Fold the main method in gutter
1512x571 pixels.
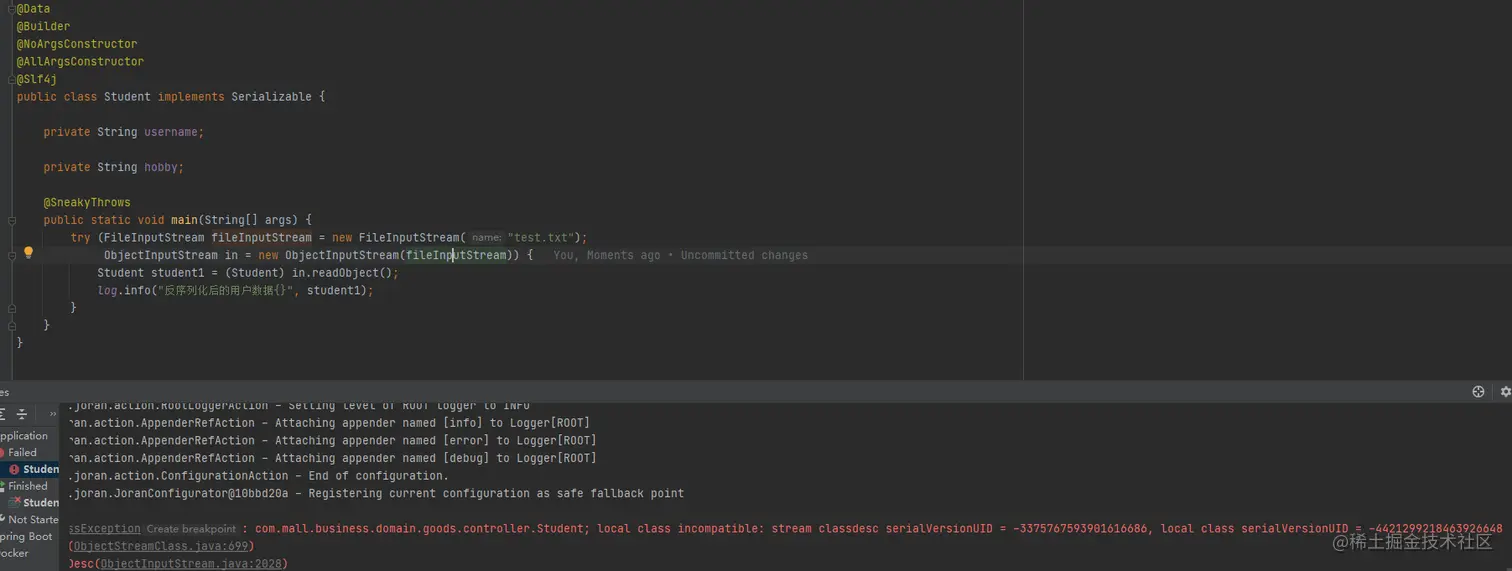[x=12, y=220]
